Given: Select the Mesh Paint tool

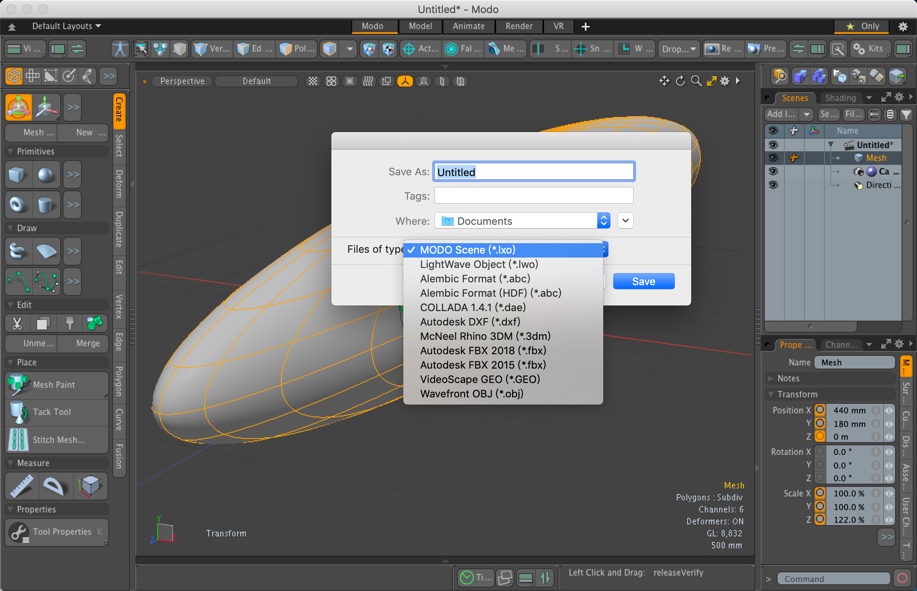Looking at the screenshot, I should pyautogui.click(x=55, y=384).
